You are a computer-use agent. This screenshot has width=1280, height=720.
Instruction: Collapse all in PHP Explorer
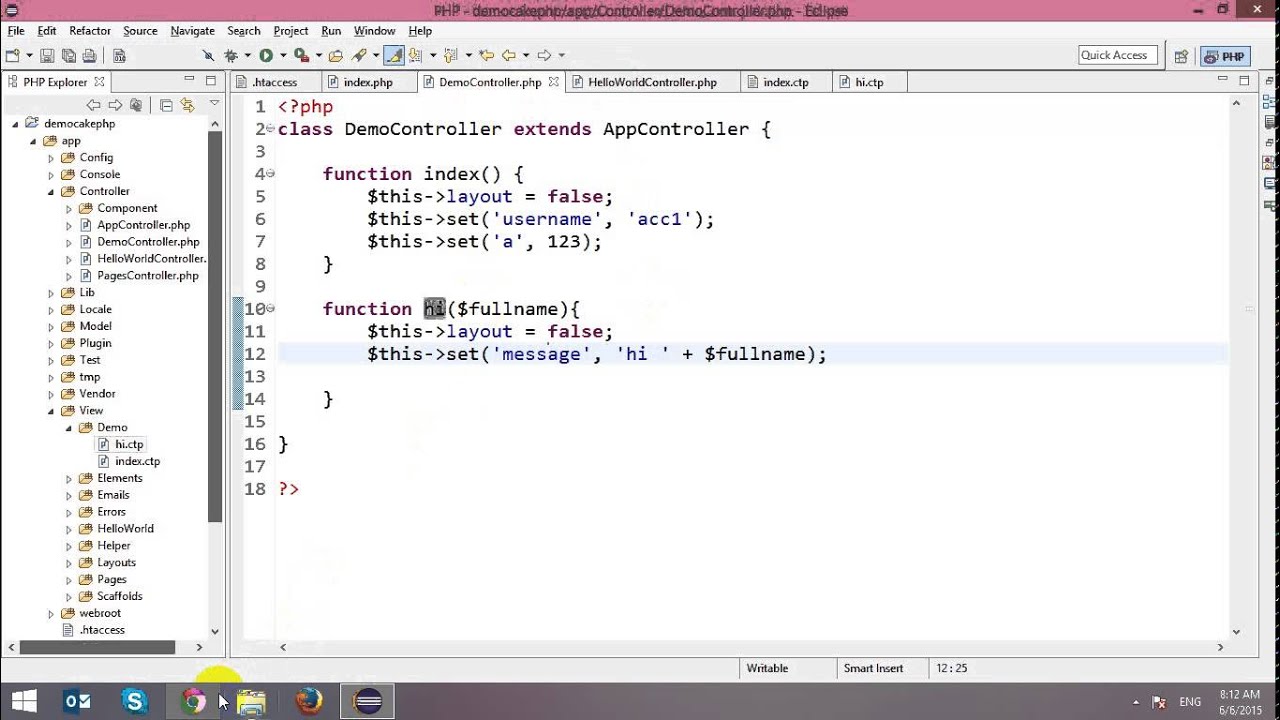click(166, 105)
